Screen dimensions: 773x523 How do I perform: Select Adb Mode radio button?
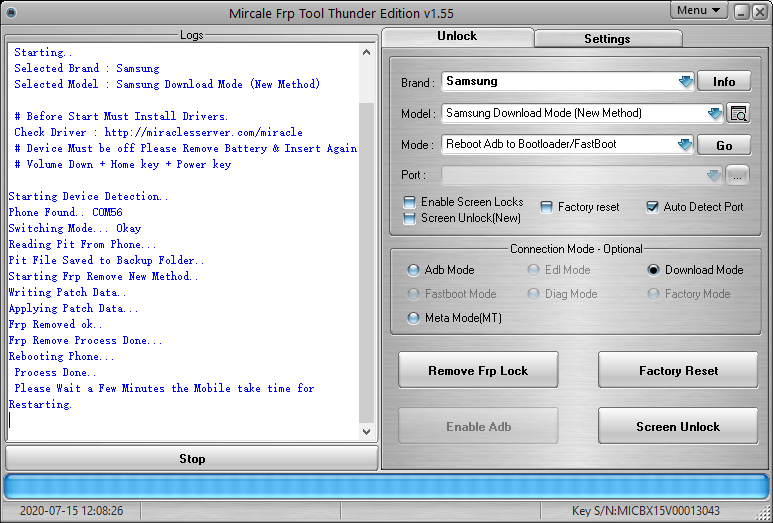tap(413, 270)
